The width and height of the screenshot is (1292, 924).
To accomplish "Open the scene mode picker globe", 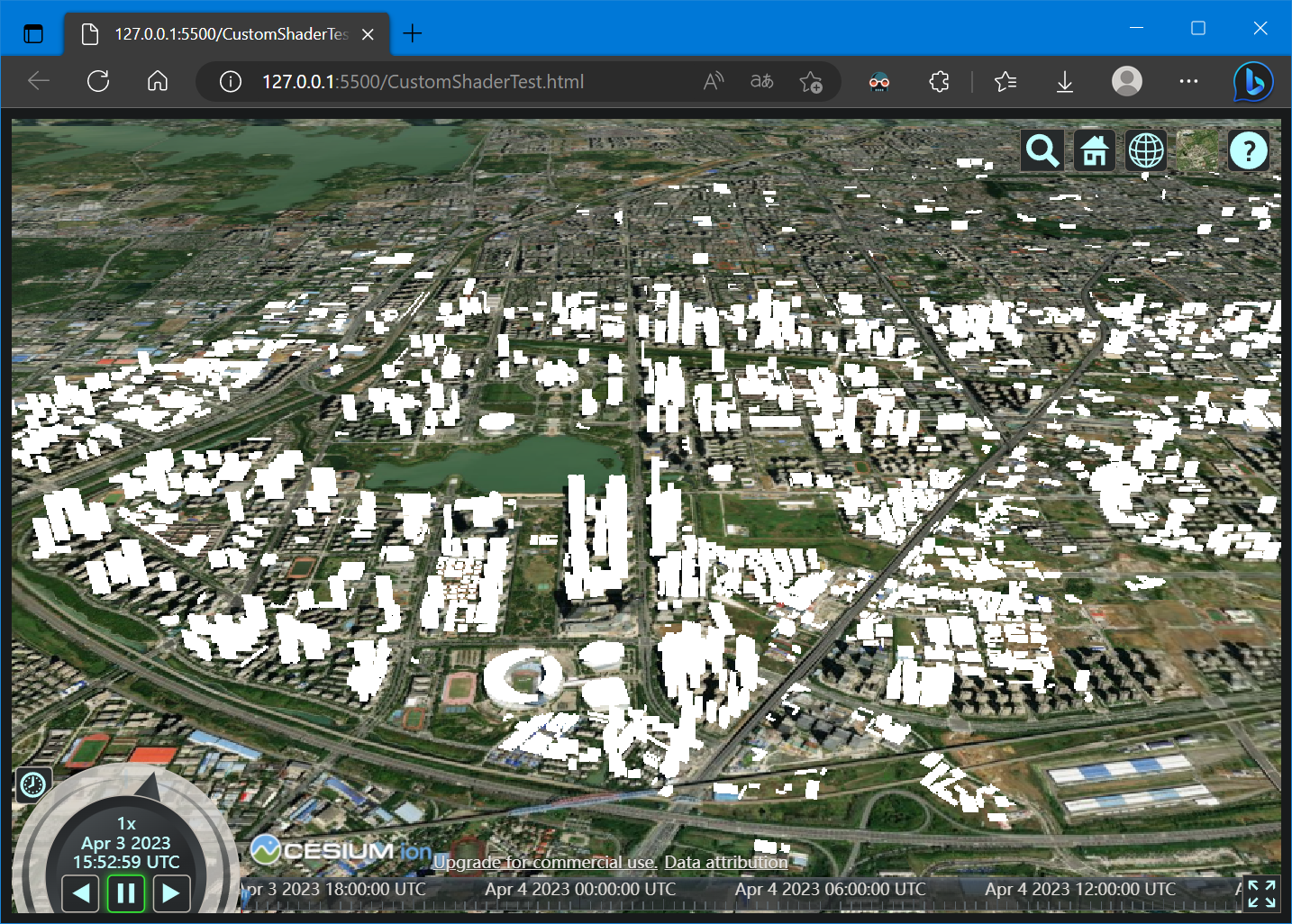I will coord(1146,151).
